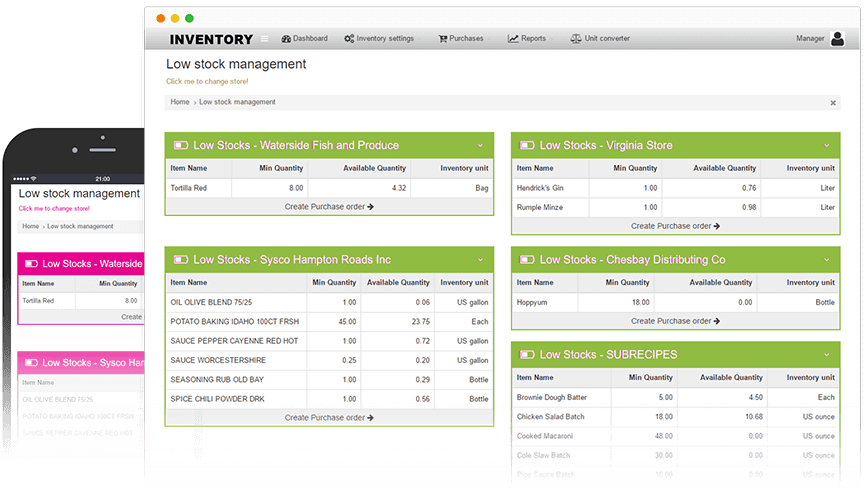Click the hamburger menu icon beside INVENTORY
The width and height of the screenshot is (868, 488).
(x=265, y=39)
